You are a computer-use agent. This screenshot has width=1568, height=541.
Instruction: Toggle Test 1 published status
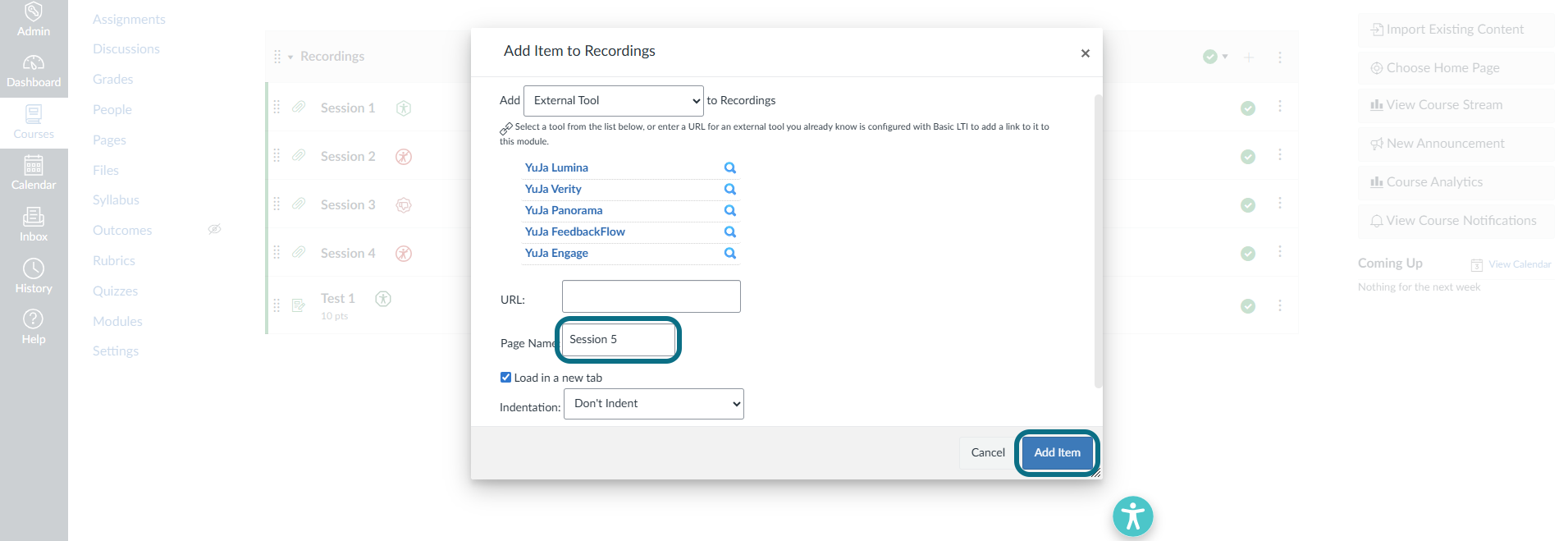pyautogui.click(x=1248, y=306)
